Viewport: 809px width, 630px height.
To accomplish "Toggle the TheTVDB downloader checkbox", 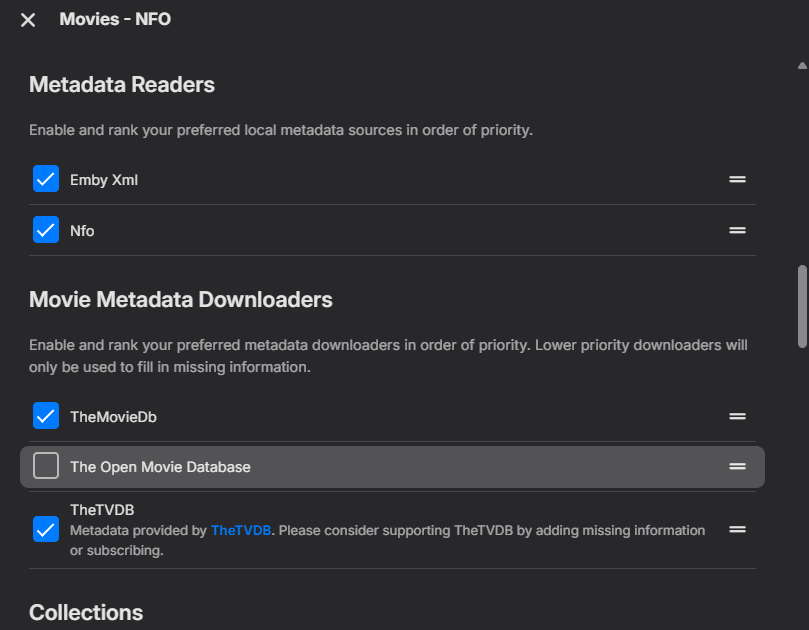I will click(46, 530).
